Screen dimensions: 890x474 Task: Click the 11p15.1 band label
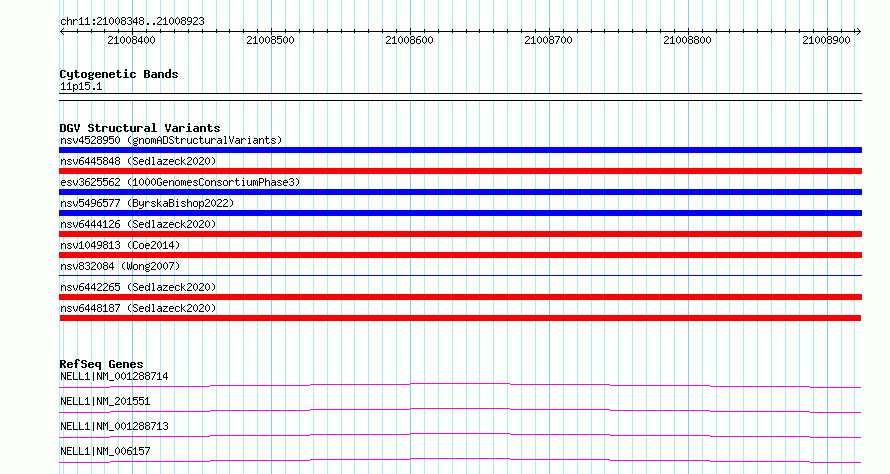pos(81,86)
